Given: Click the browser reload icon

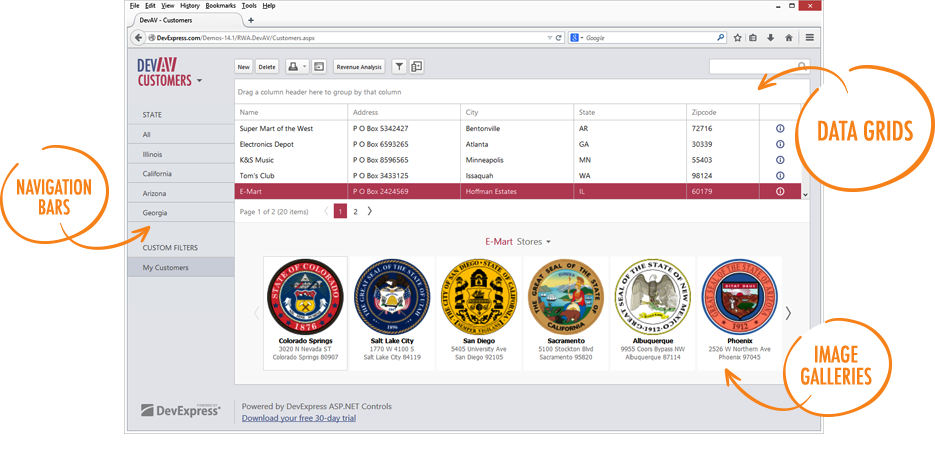Looking at the screenshot, I should [559, 38].
